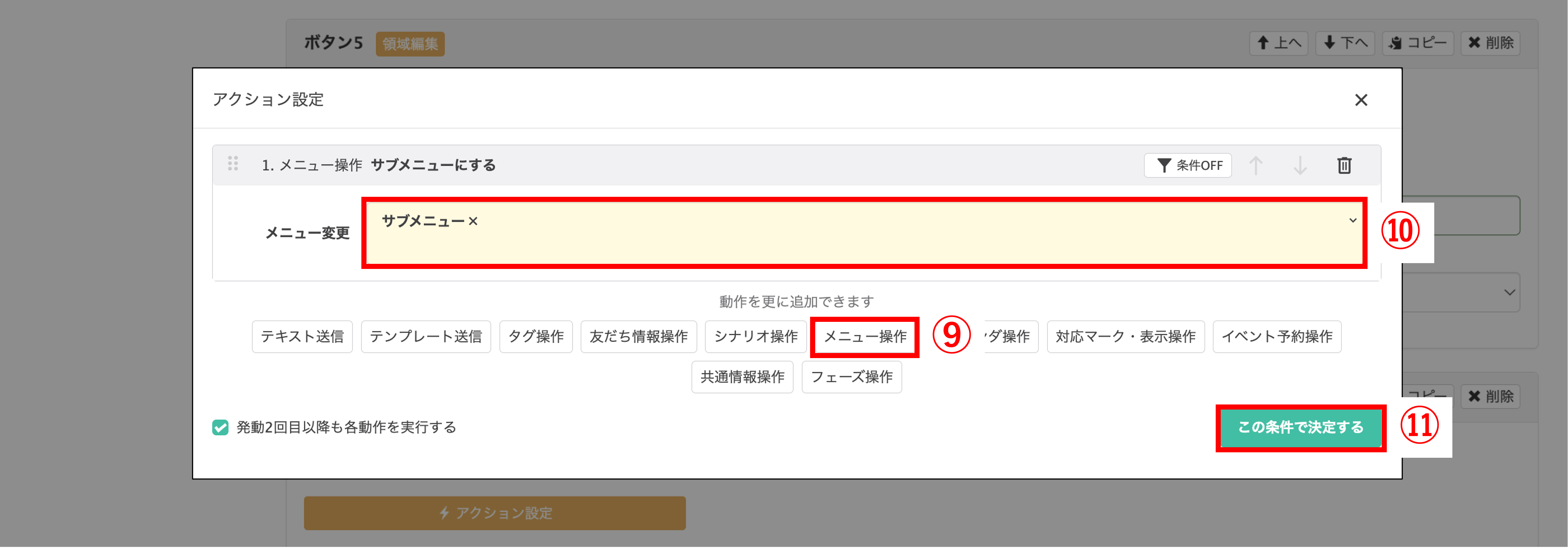Image resolution: width=1568 pixels, height=548 pixels.
Task: Remove the サブメニュー tag with ×
Action: 473,221
